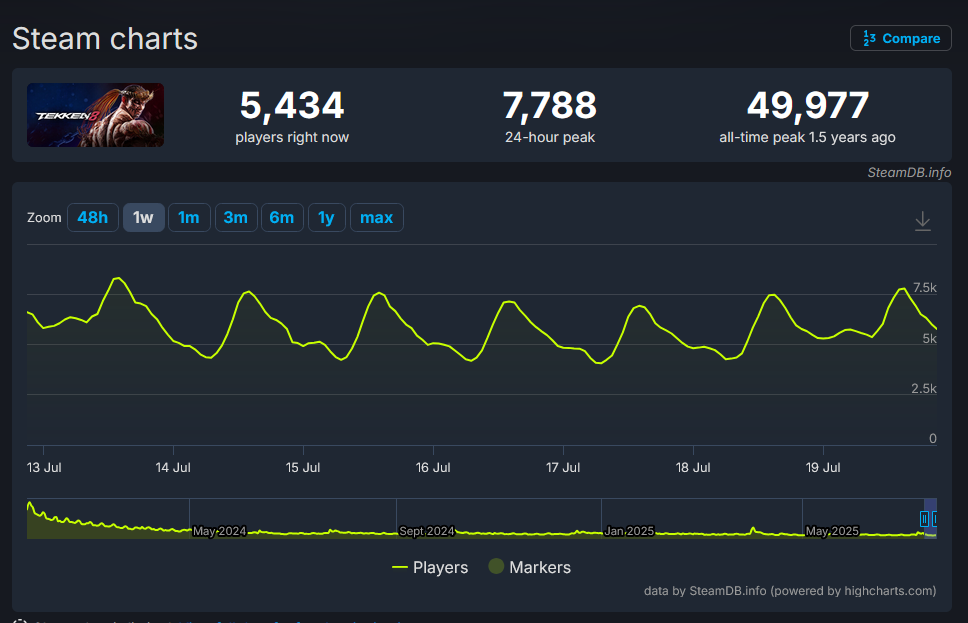
Task: Click the 17 Jul axis label
Action: [563, 467]
